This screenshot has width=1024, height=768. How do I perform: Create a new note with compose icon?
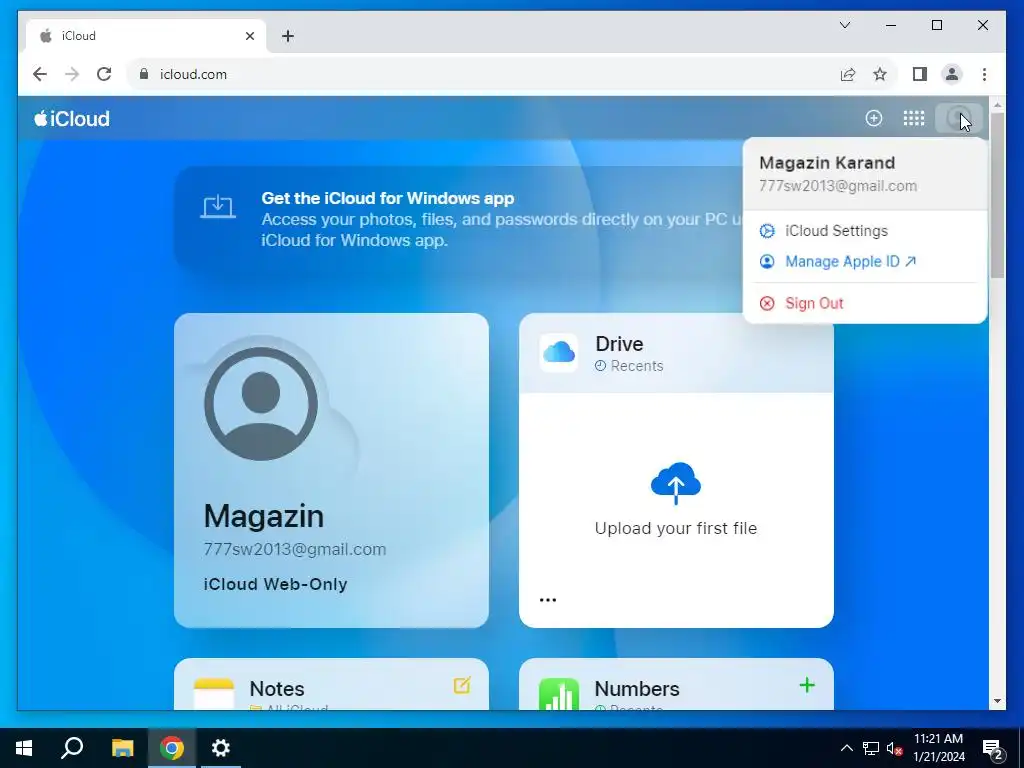coord(462,685)
